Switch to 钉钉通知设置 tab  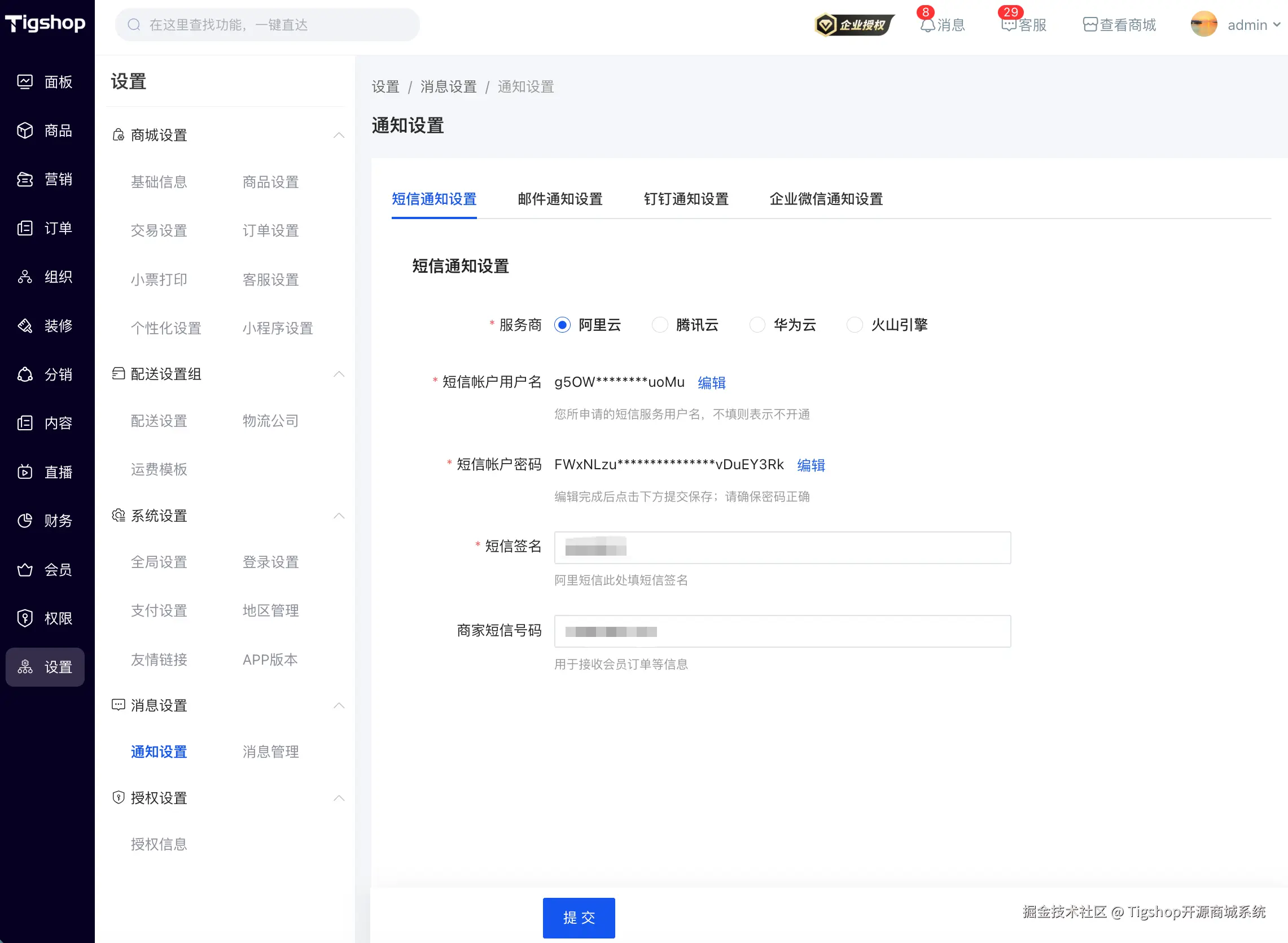pyautogui.click(x=686, y=199)
